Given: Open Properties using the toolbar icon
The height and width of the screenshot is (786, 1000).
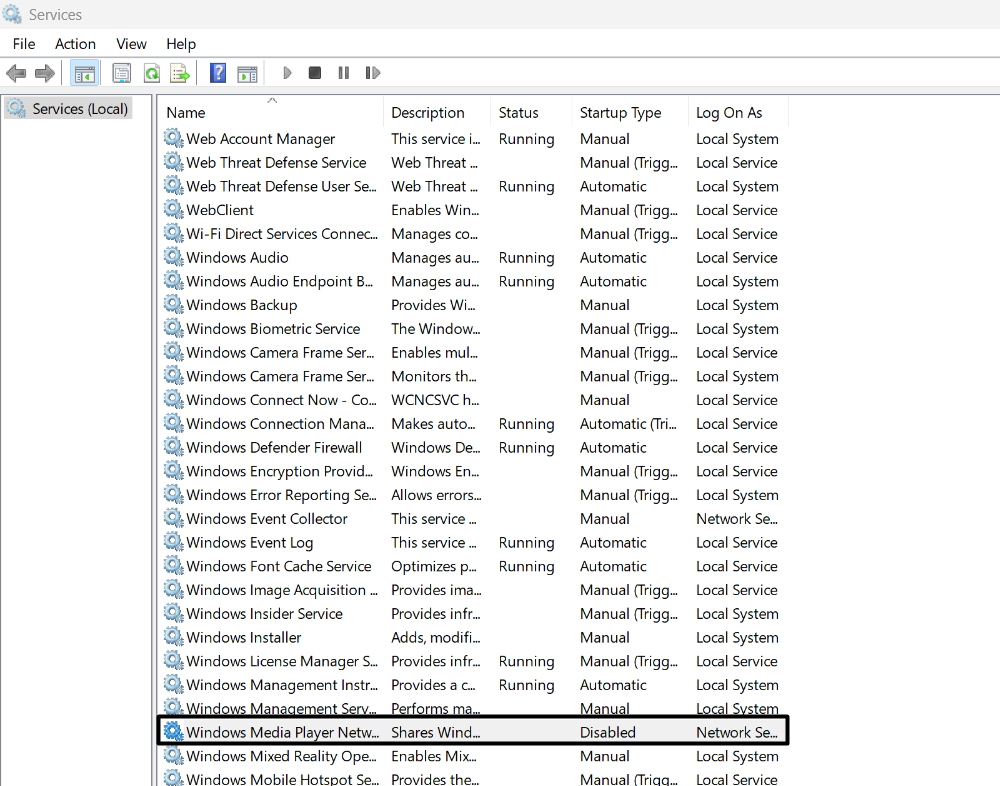Looking at the screenshot, I should point(122,73).
